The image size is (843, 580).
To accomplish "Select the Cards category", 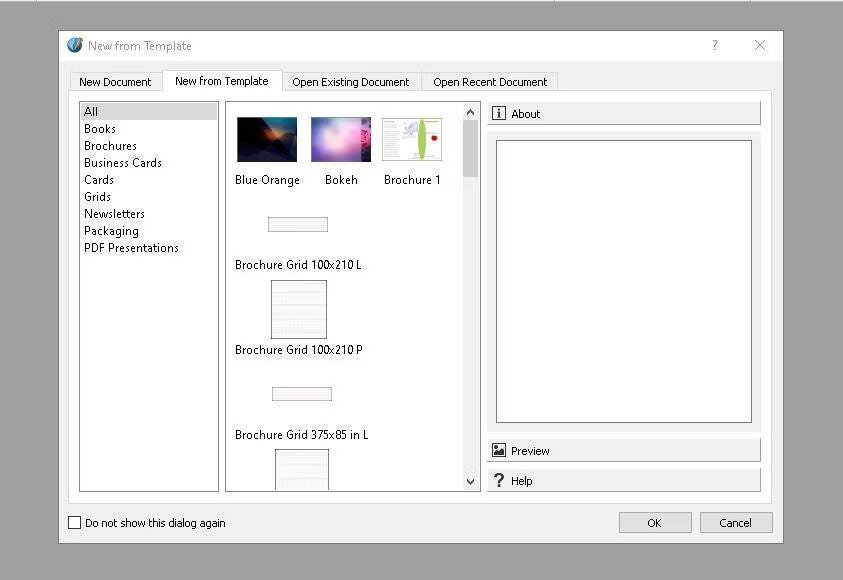I will (149, 180).
